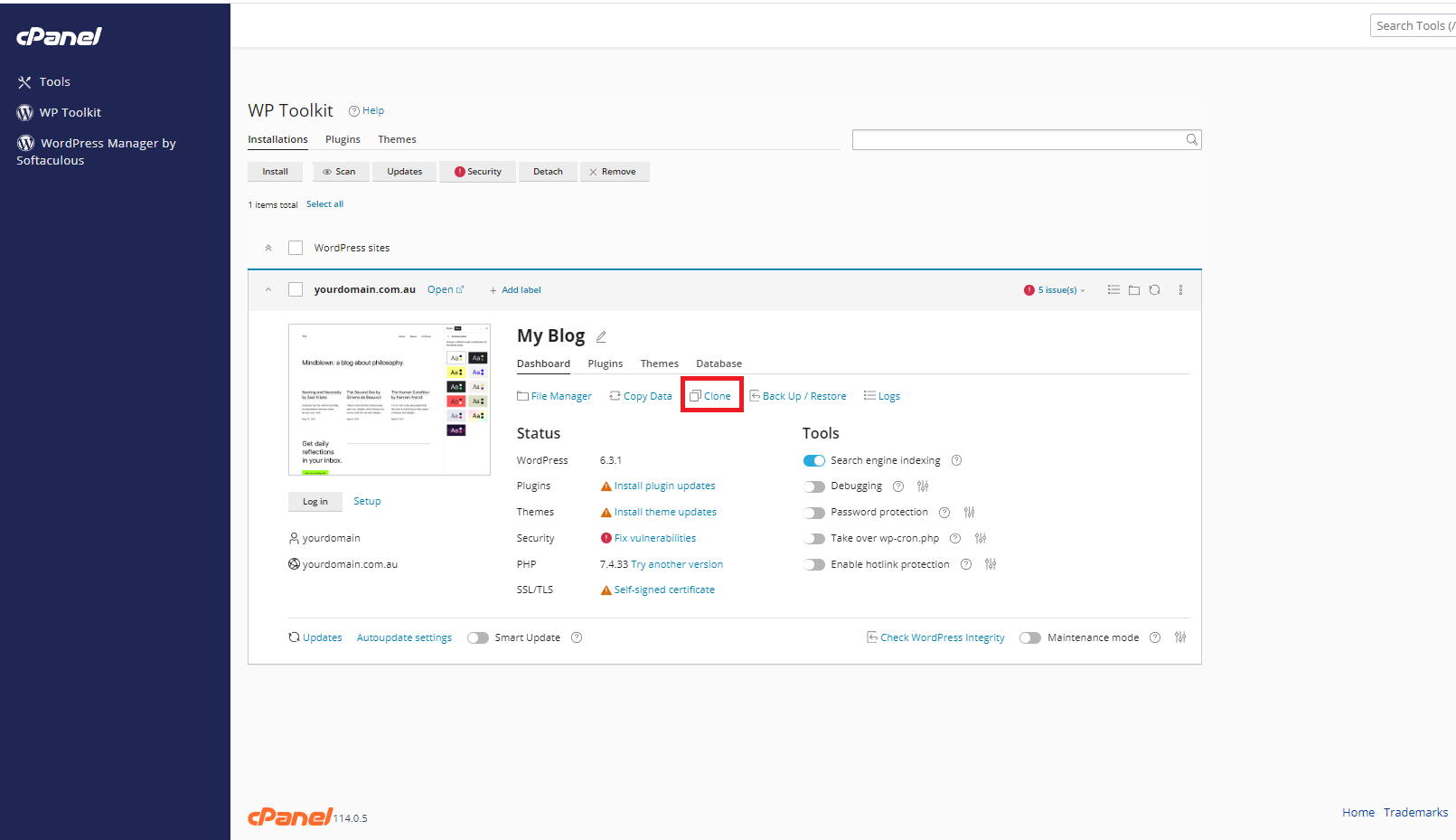1456x840 pixels.
Task: Click Back Up / Restore link
Action: pyautogui.click(x=799, y=396)
